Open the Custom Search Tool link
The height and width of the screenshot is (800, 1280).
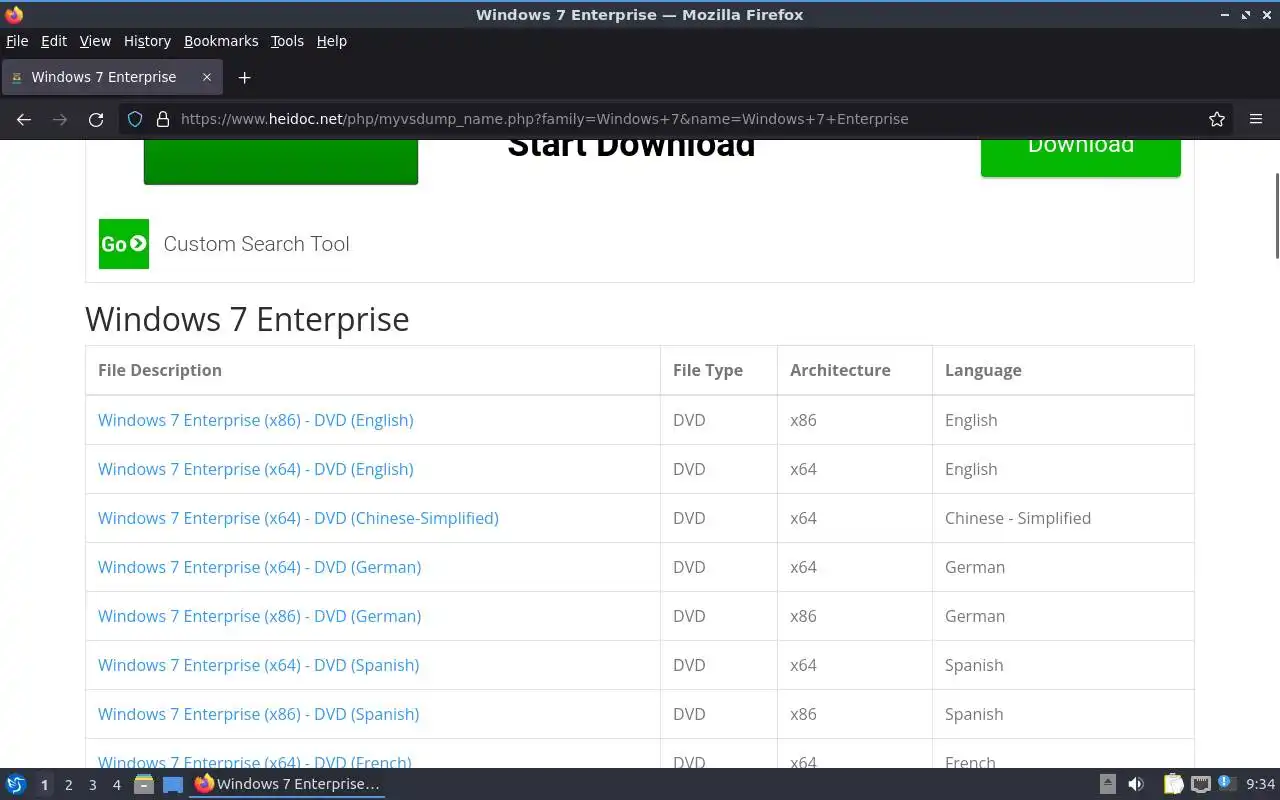(x=256, y=244)
